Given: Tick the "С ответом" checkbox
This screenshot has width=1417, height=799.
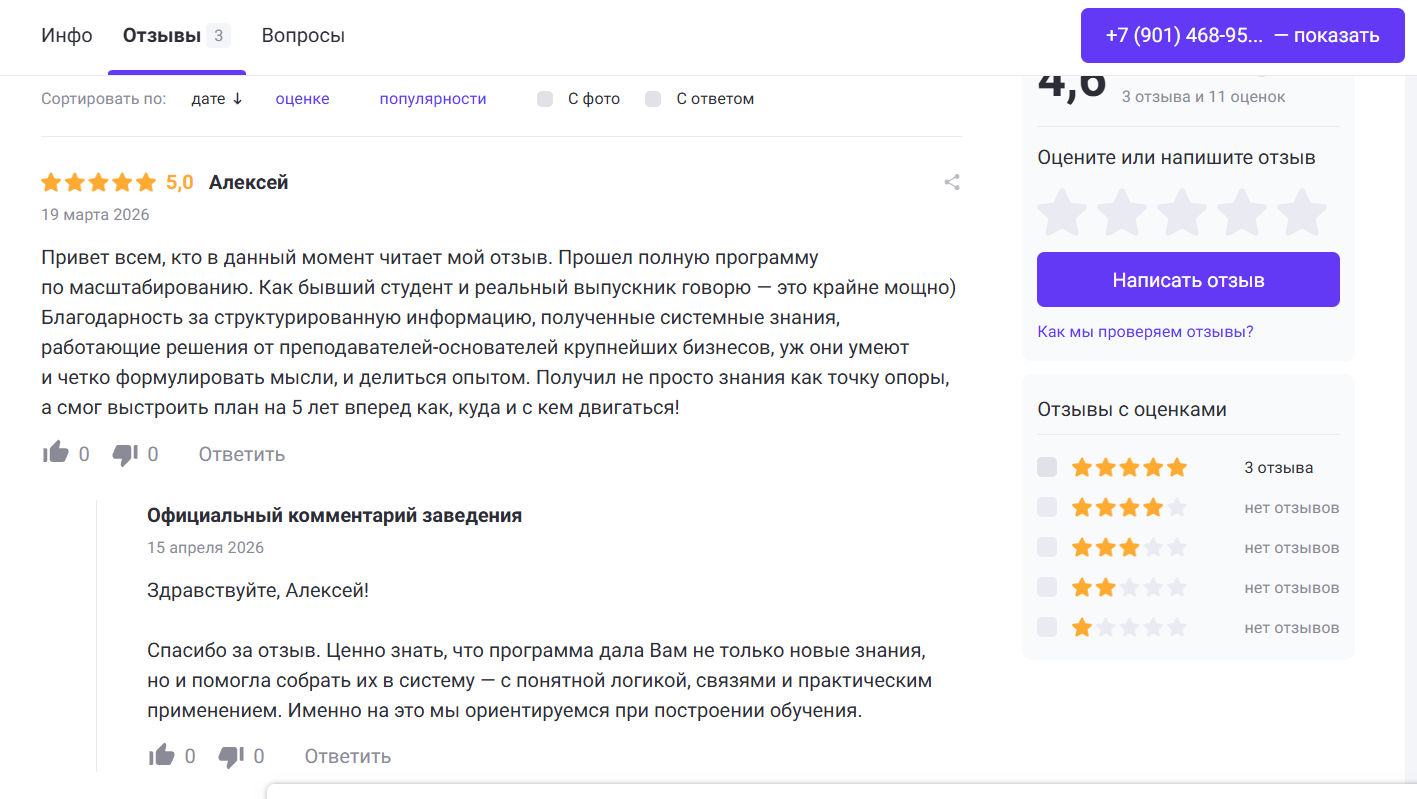Looking at the screenshot, I should click(653, 99).
